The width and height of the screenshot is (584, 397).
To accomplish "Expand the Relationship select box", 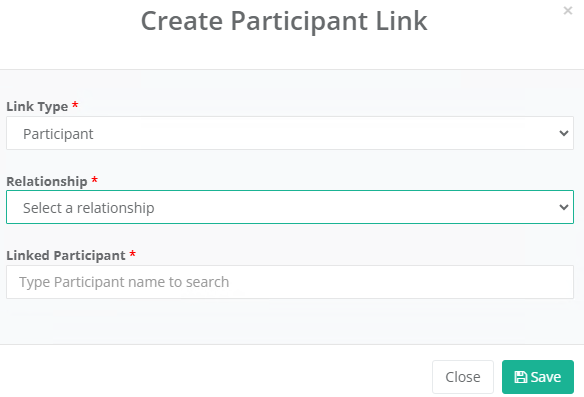I will 290,207.
